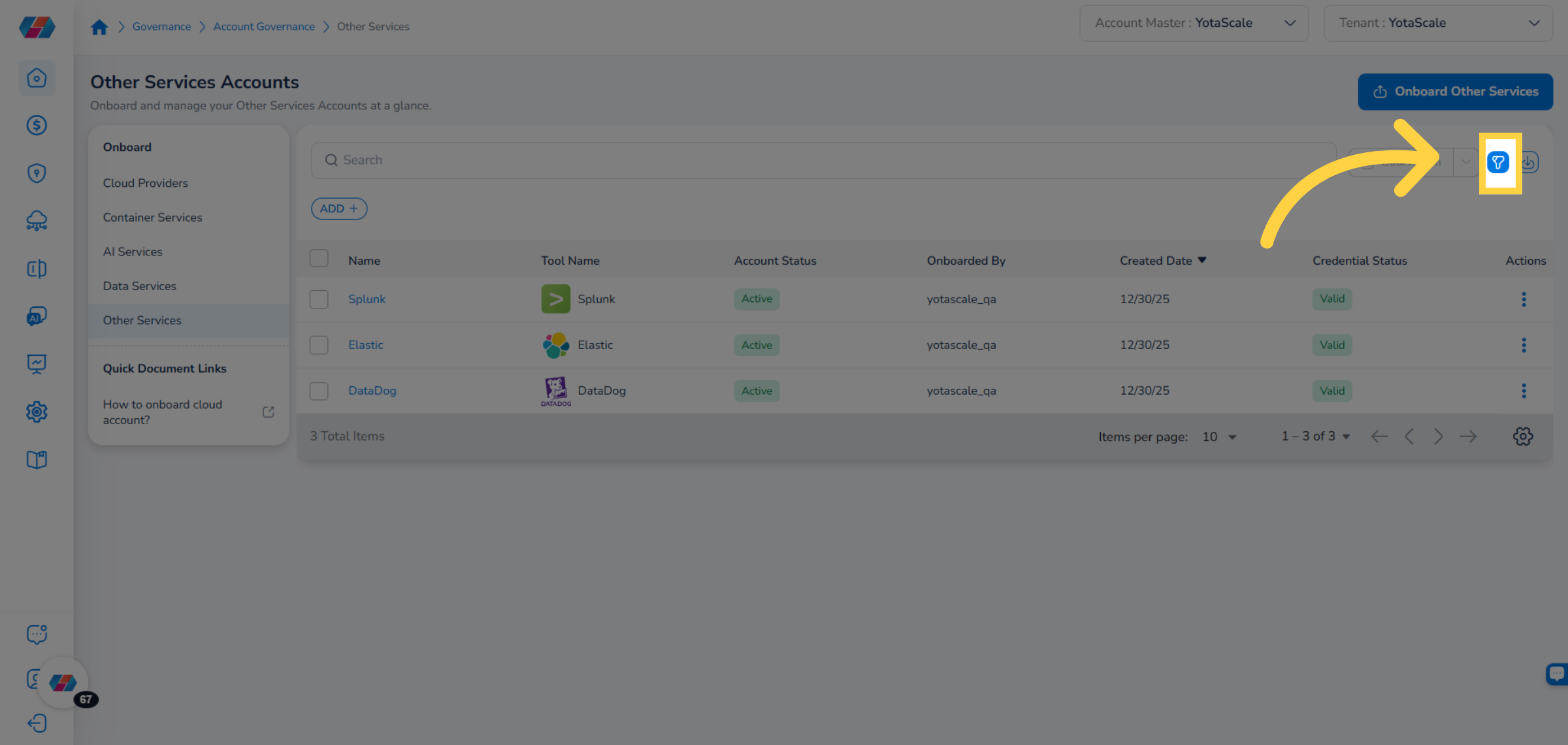Open the Tenant YotaScale dropdown
This screenshot has height=745, width=1568.
click(x=1438, y=23)
